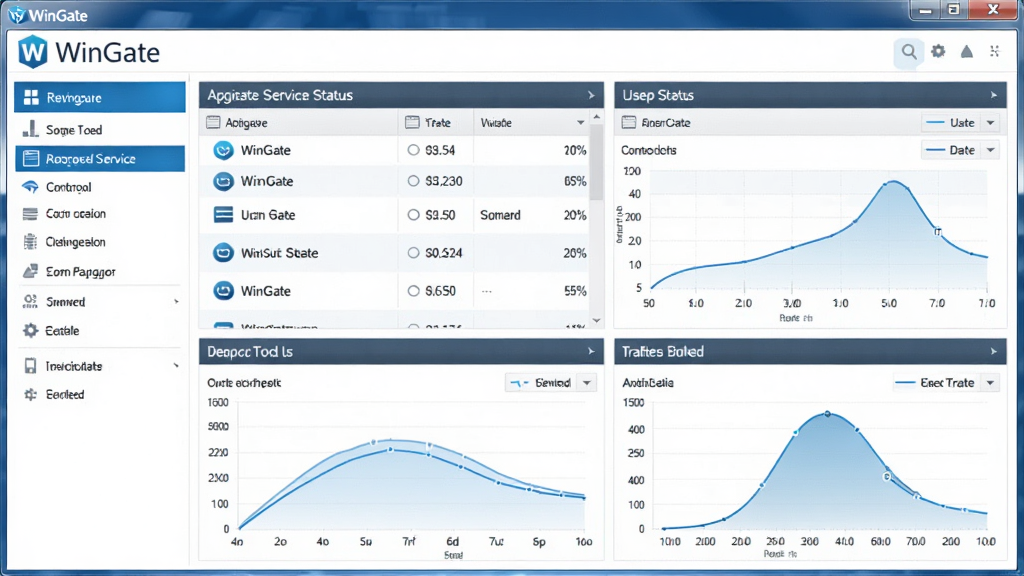The image size is (1024, 576).
Task: Select the radio button next to $3.230
Action: click(x=413, y=181)
